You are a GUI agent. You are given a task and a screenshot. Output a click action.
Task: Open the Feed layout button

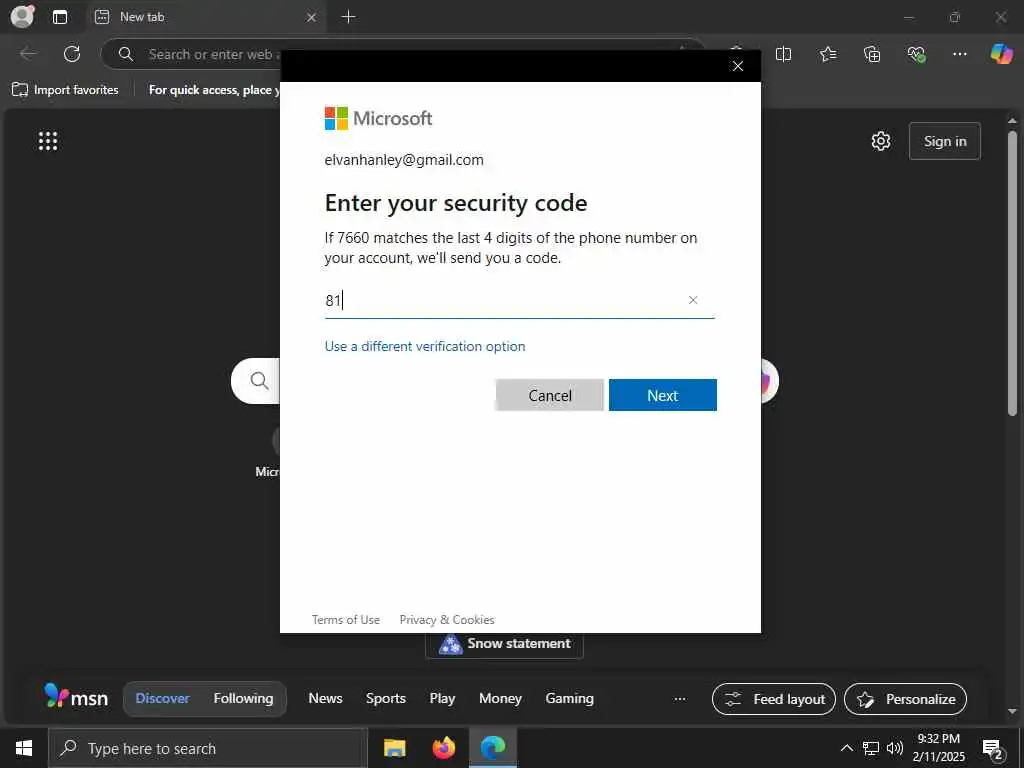774,699
